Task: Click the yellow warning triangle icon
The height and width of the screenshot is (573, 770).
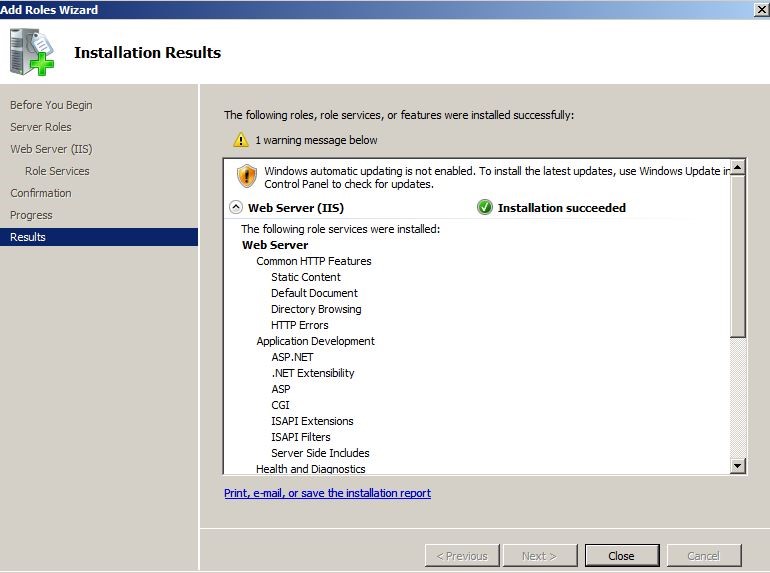Action: [x=241, y=140]
